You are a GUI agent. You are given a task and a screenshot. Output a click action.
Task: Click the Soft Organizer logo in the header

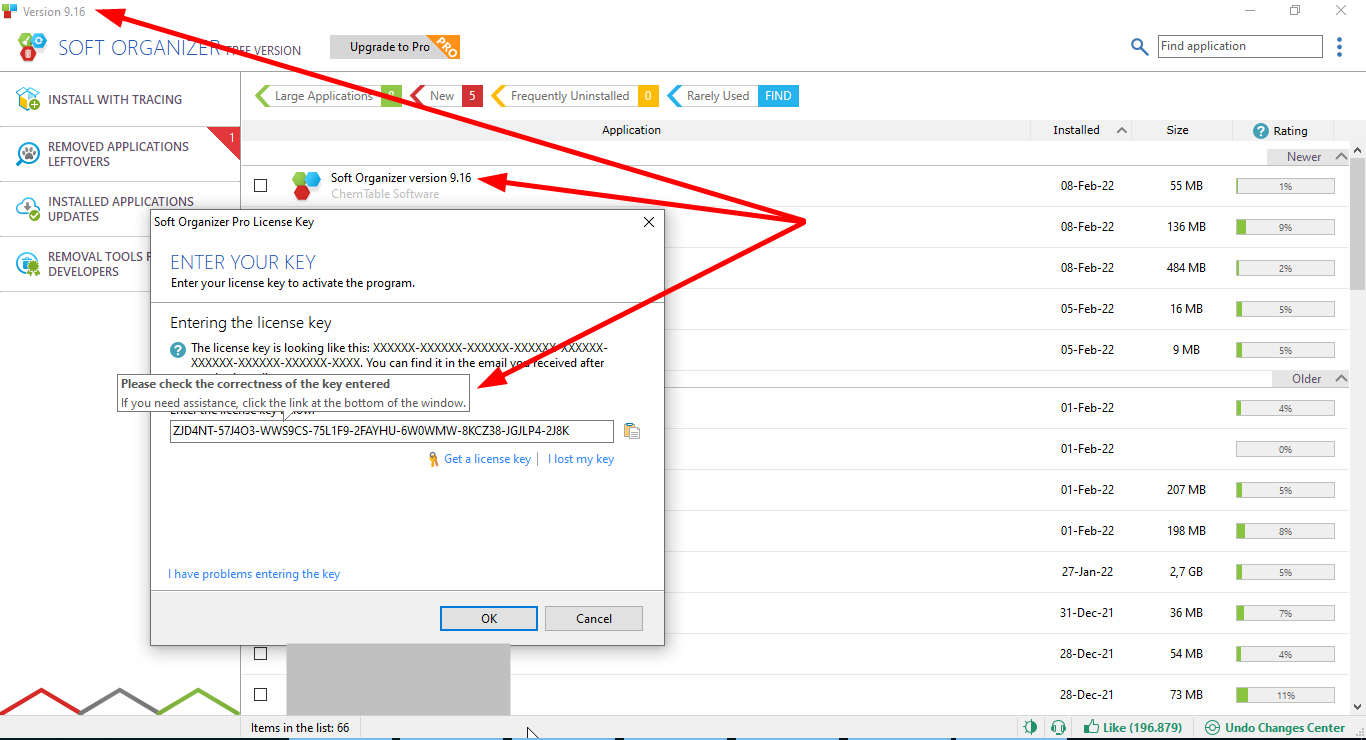point(33,47)
